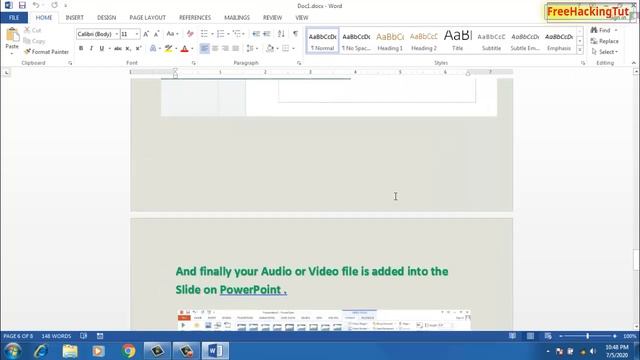Paste clipboard contents

click(x=12, y=41)
